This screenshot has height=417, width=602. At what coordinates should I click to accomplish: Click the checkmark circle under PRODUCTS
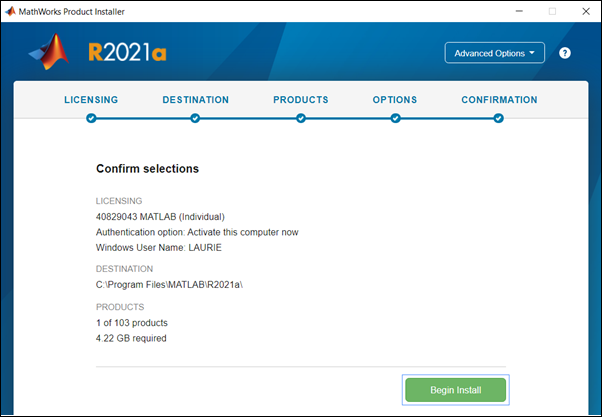point(301,118)
